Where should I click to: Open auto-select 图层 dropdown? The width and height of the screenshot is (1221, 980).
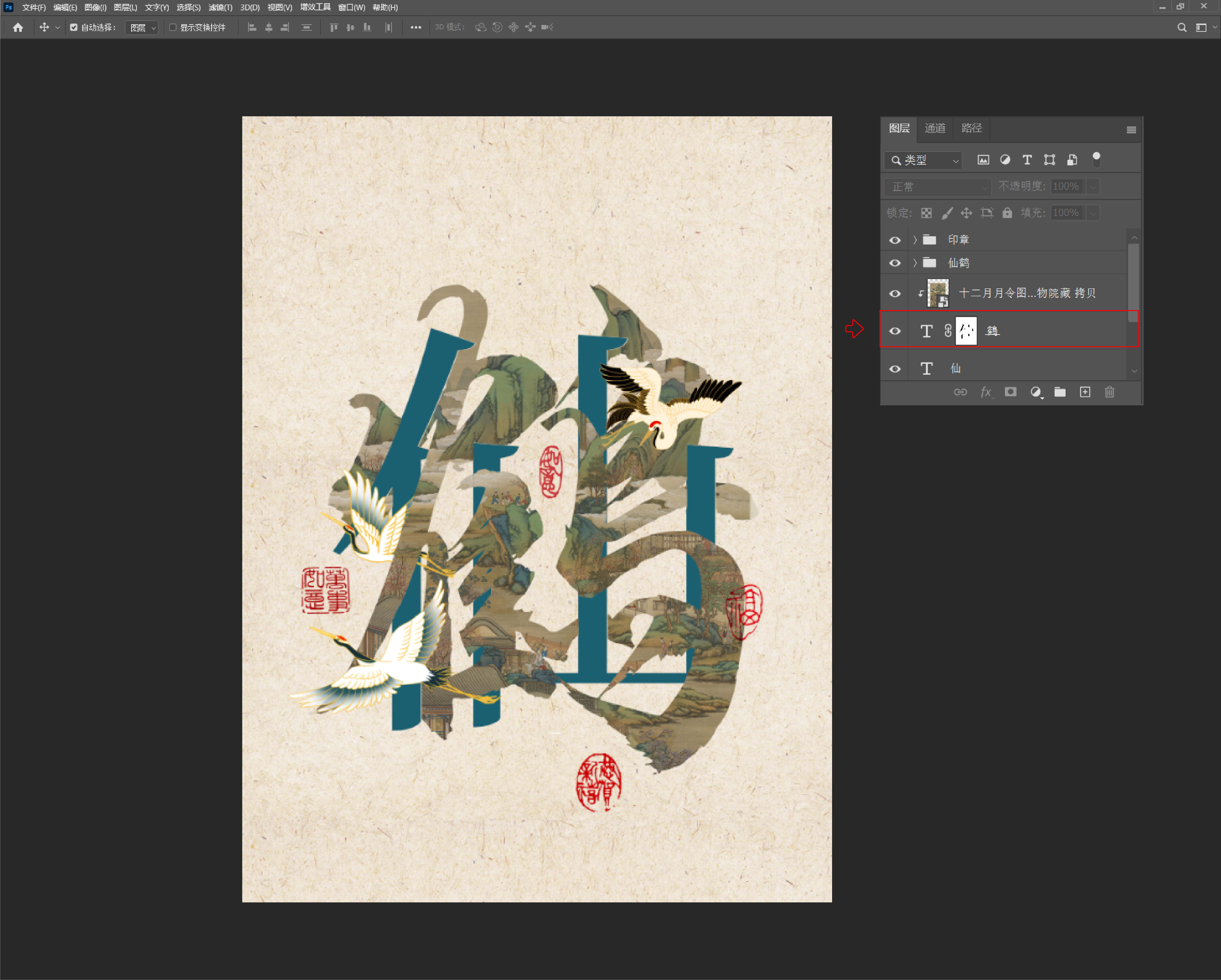tap(142, 28)
